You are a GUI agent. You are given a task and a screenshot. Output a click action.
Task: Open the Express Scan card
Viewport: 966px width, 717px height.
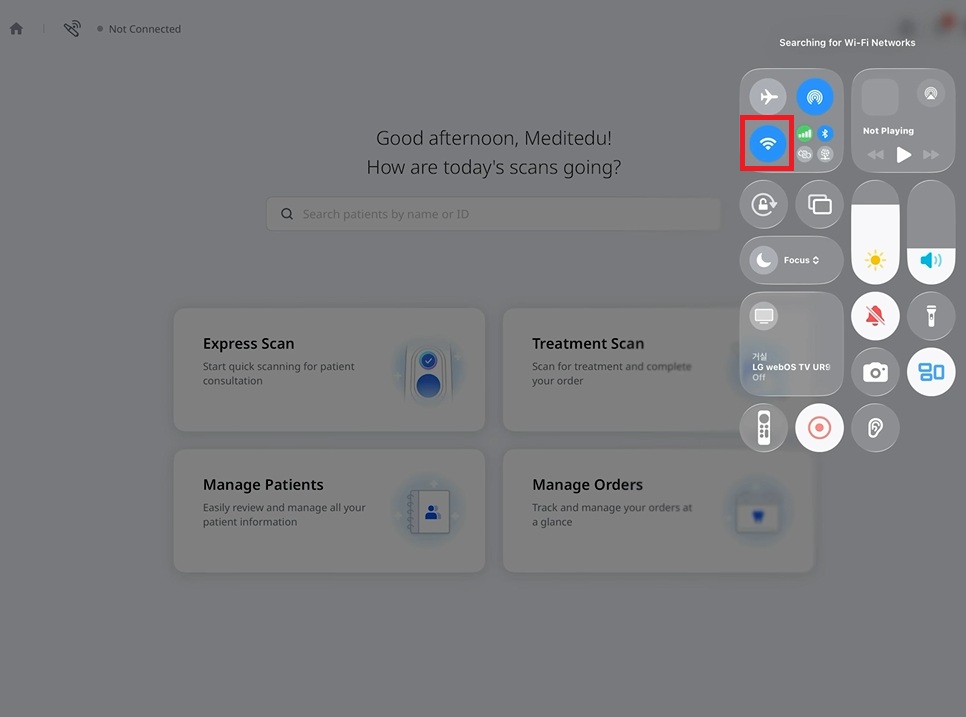[329, 370]
